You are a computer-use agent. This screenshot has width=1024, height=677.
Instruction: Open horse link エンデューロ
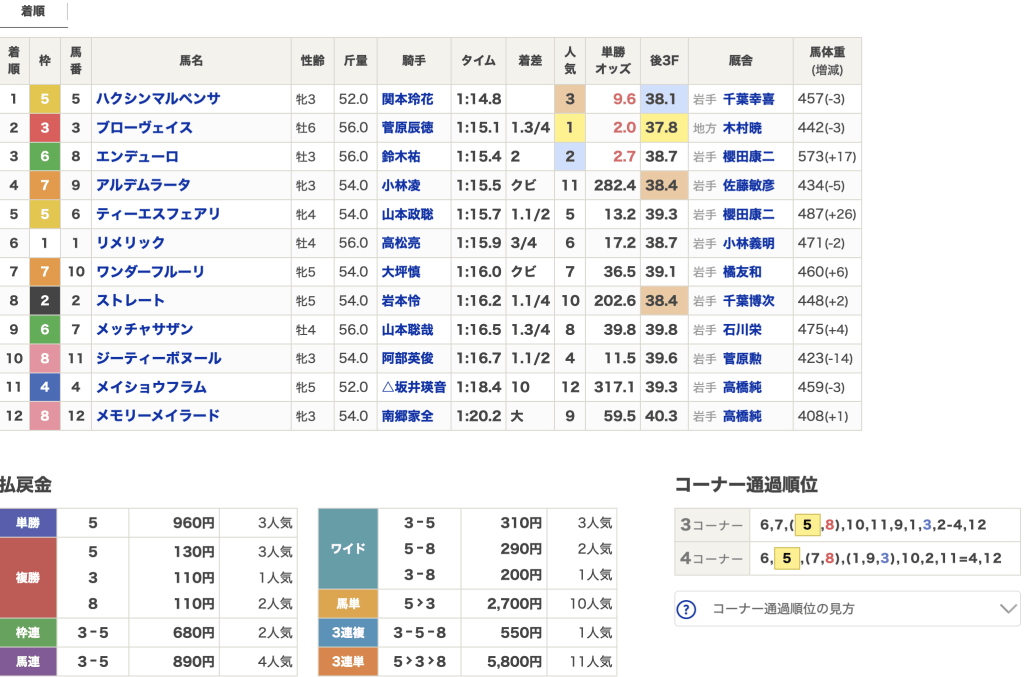(x=137, y=156)
